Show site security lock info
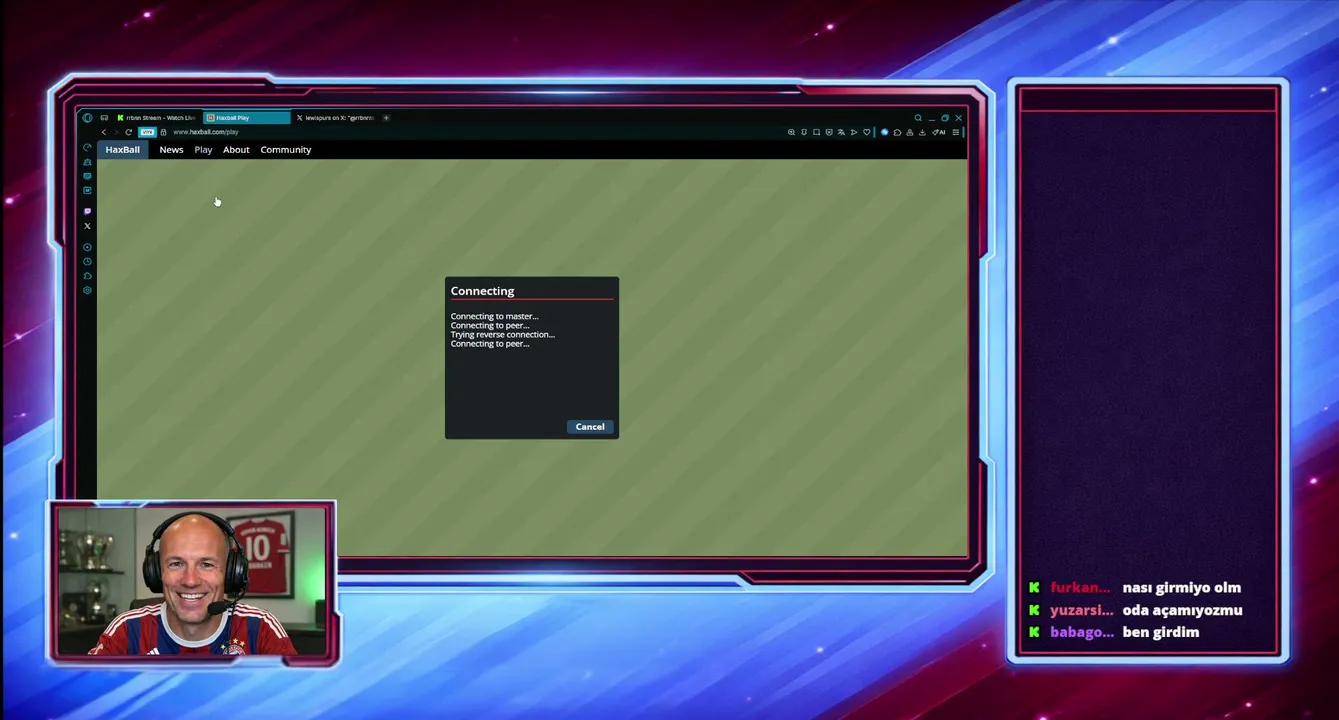The width and height of the screenshot is (1339, 720). (163, 132)
